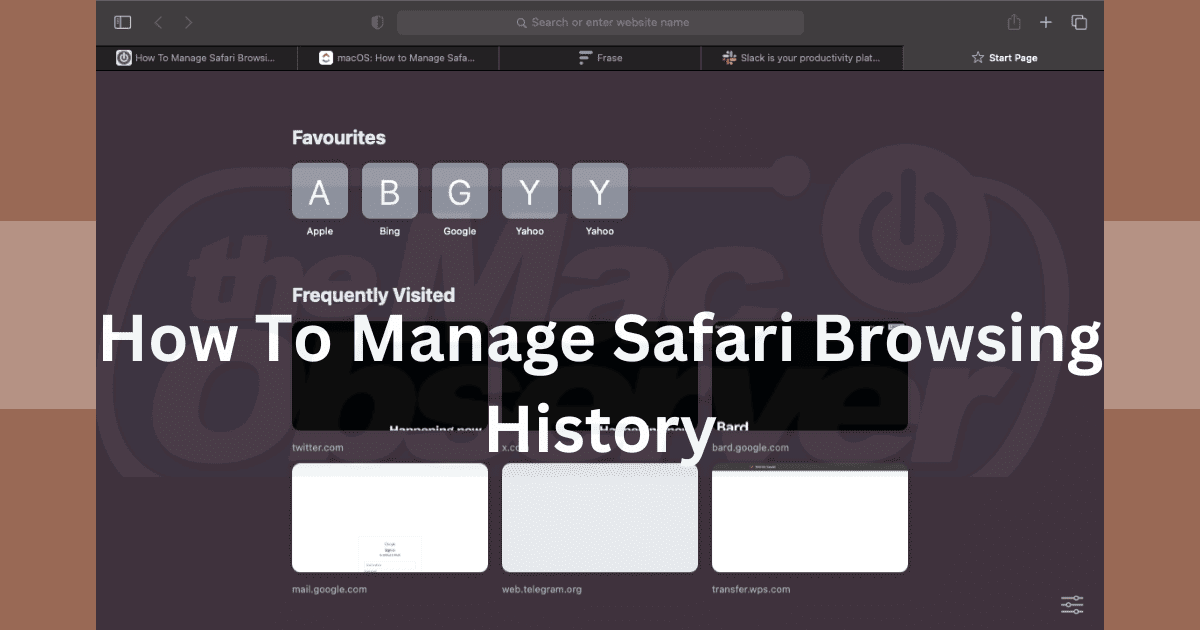Click the search or enter website field
Viewport: 1200px width, 630px height.
[x=600, y=22]
